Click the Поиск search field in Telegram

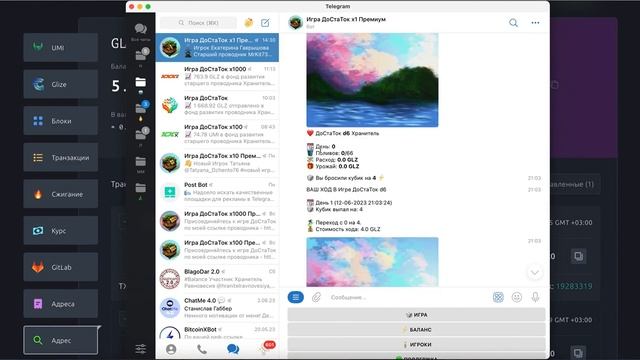pos(198,23)
